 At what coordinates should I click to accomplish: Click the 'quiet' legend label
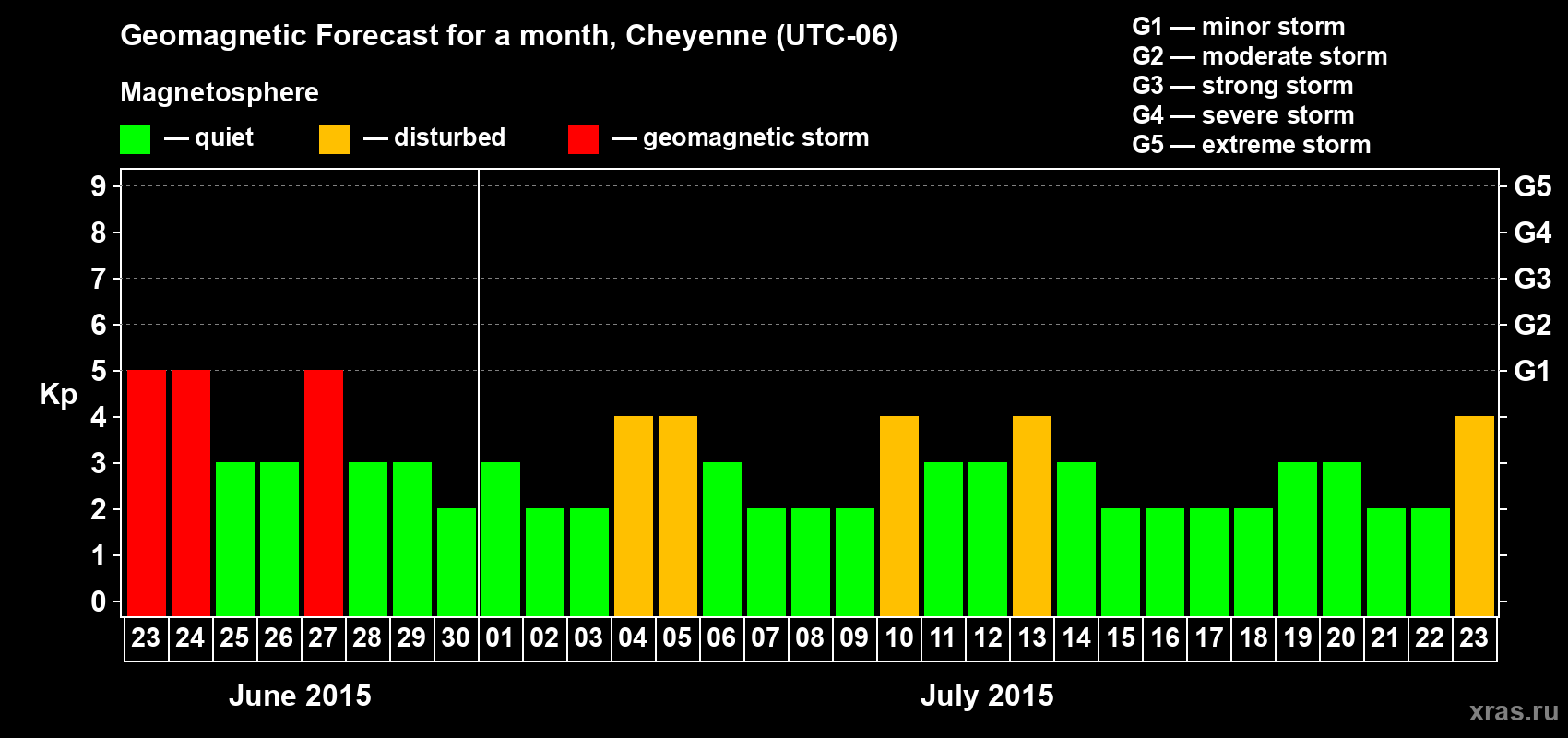(224, 137)
